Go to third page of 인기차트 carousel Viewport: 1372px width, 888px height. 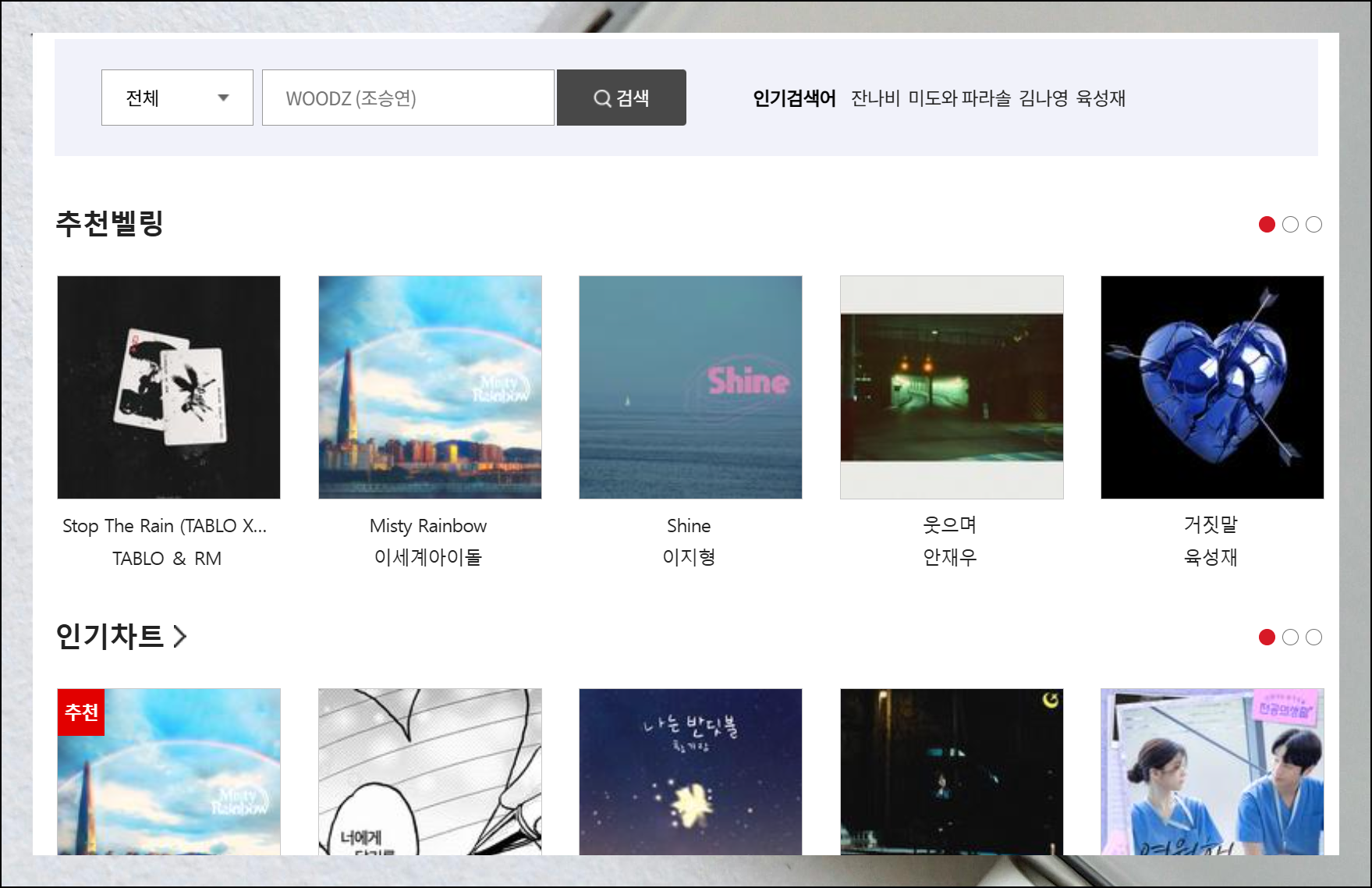pos(1314,638)
